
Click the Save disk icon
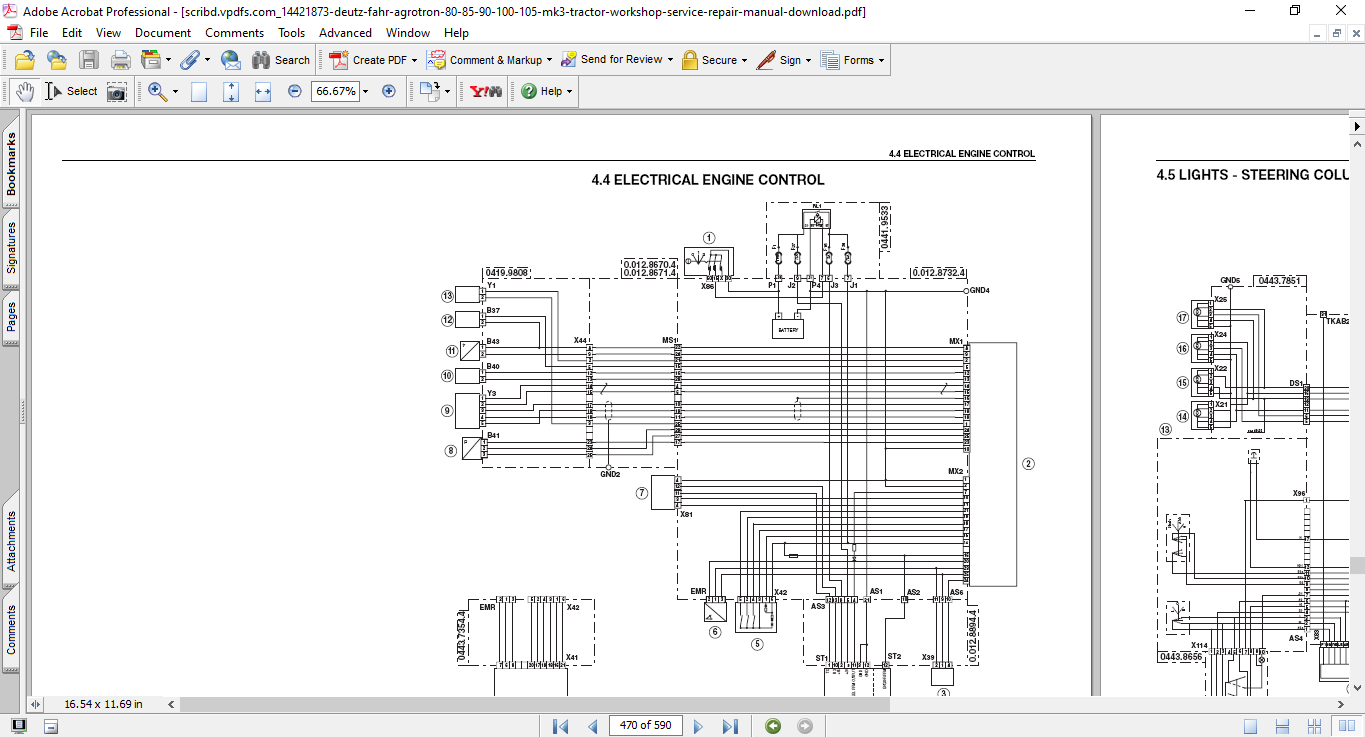tap(89, 60)
